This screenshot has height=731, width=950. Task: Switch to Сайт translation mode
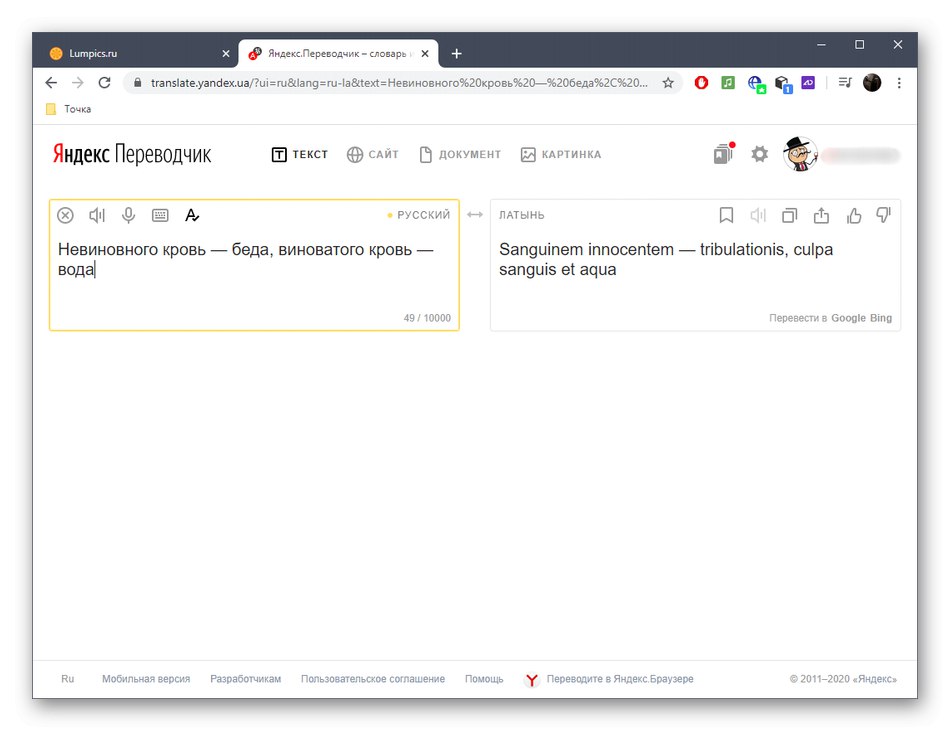pos(373,154)
